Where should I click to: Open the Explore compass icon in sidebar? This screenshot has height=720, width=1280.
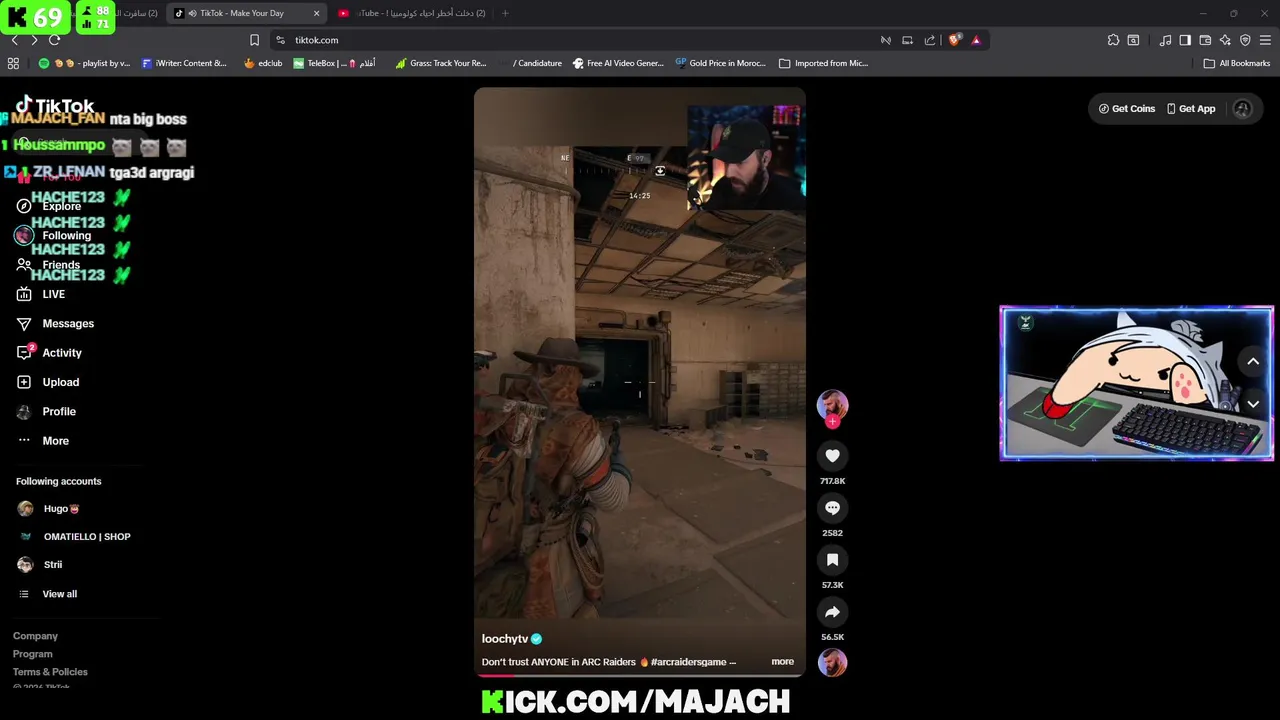(x=24, y=206)
